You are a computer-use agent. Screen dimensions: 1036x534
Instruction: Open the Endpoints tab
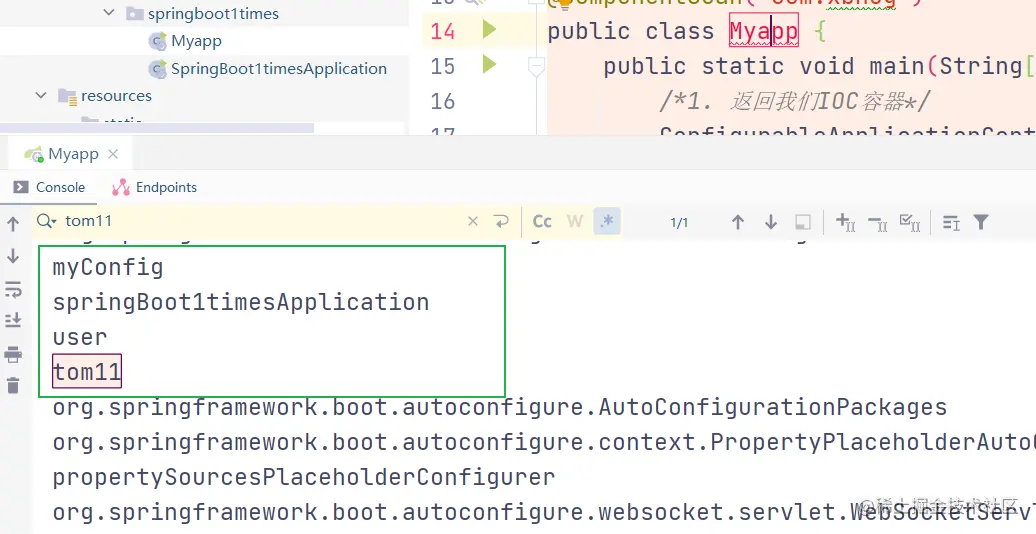[x=155, y=187]
